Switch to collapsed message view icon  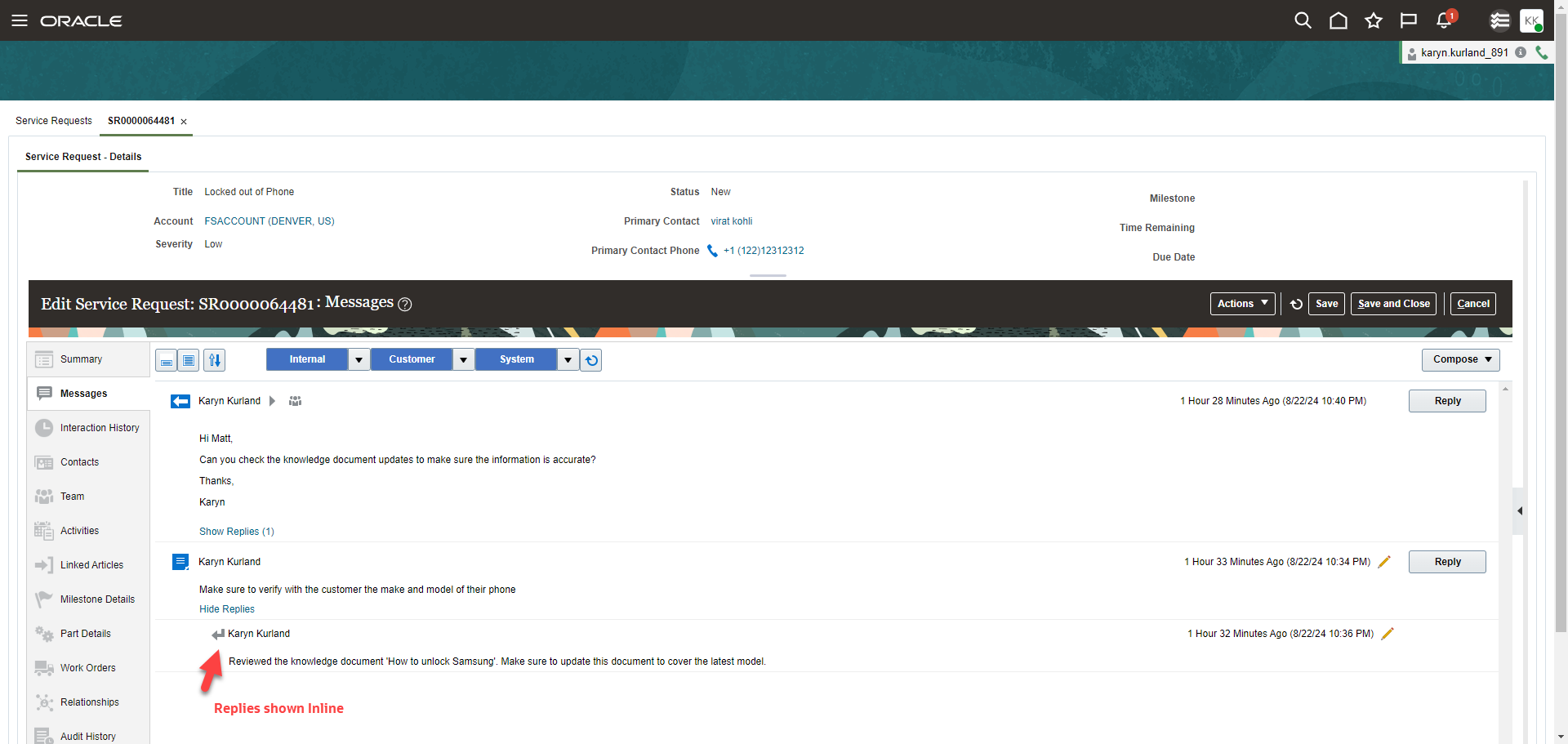point(166,360)
